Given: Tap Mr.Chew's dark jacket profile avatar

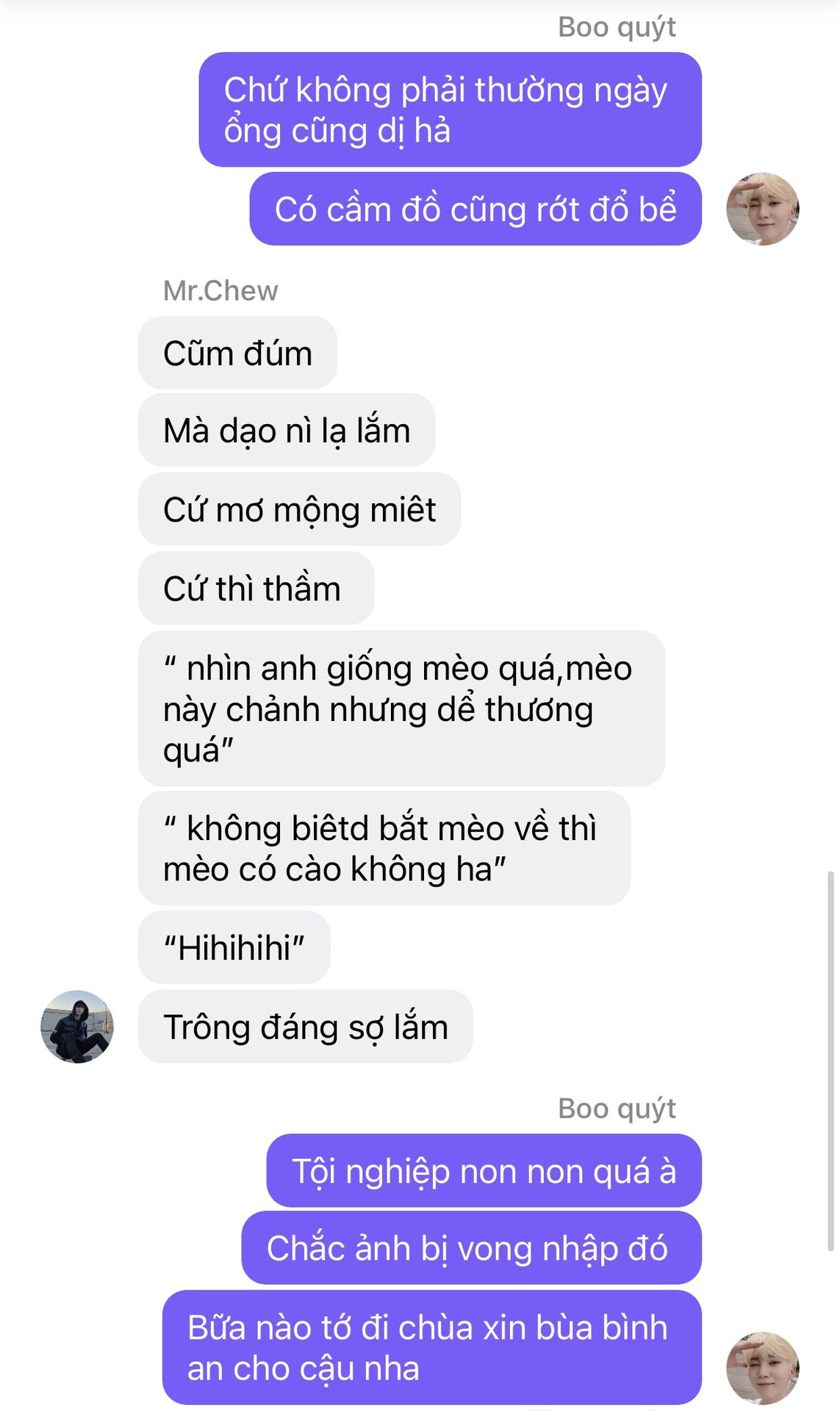Looking at the screenshot, I should (x=77, y=1026).
